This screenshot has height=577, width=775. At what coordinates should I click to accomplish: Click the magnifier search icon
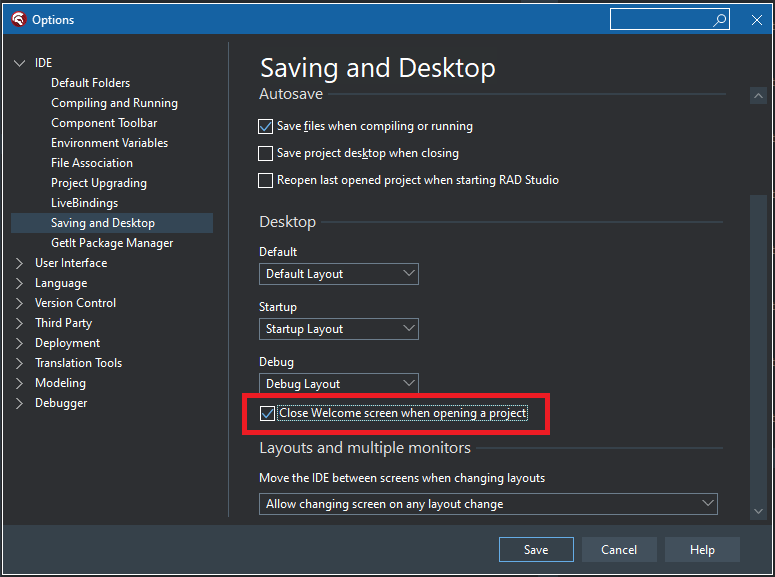tap(720, 20)
